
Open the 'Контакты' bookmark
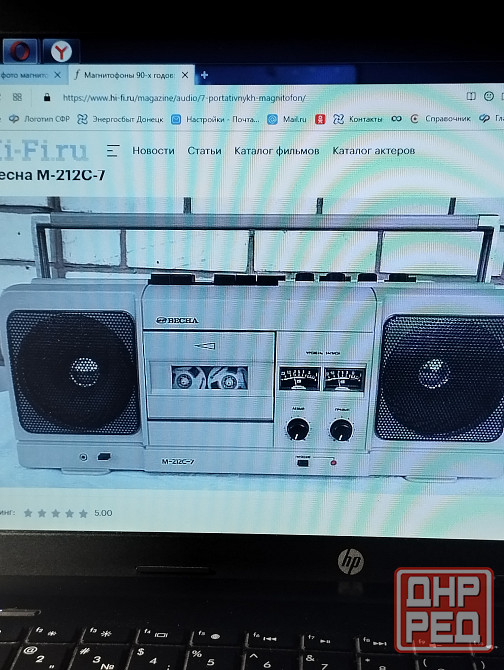point(357,119)
